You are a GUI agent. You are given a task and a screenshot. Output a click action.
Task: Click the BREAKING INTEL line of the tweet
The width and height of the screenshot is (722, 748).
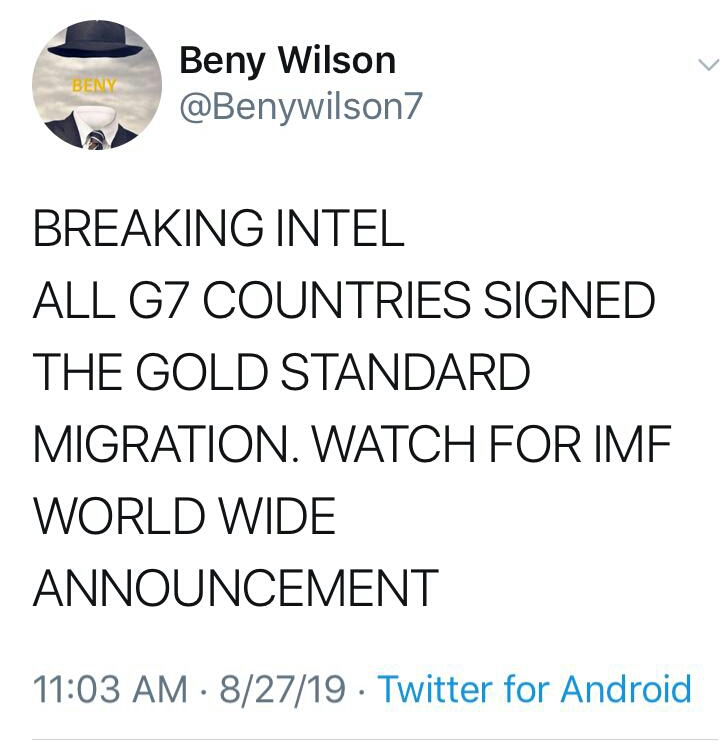point(219,229)
